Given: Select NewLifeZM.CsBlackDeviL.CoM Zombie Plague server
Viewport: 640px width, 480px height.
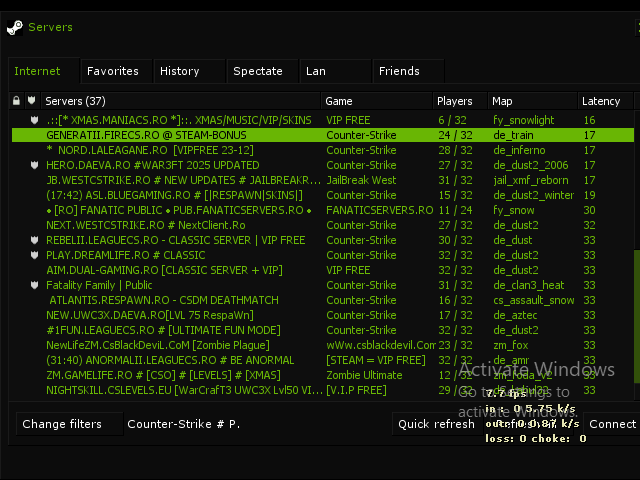Looking at the screenshot, I should pos(322,345).
